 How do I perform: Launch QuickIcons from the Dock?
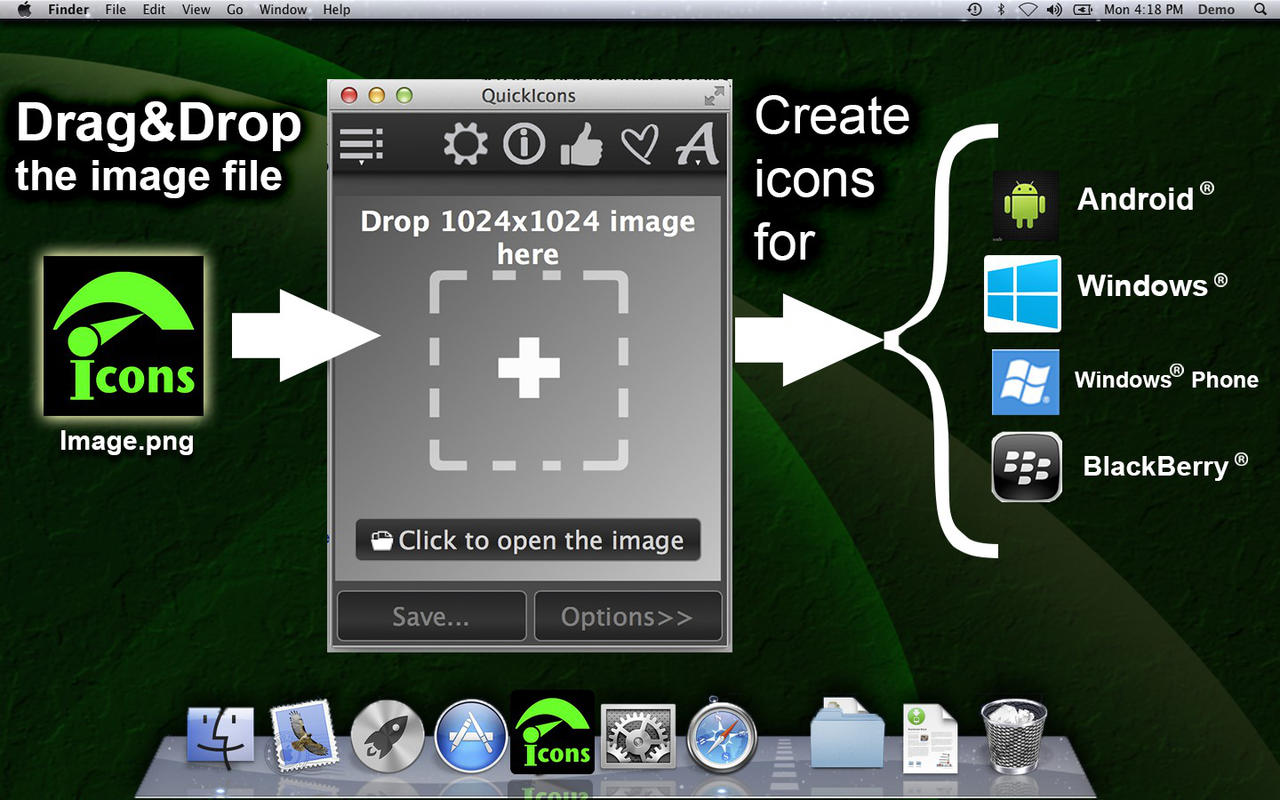(x=551, y=736)
